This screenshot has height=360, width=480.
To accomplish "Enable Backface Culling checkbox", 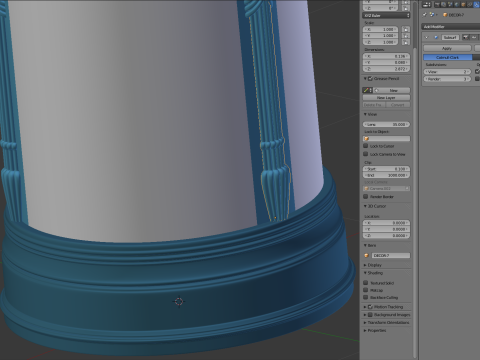I will coord(366,297).
